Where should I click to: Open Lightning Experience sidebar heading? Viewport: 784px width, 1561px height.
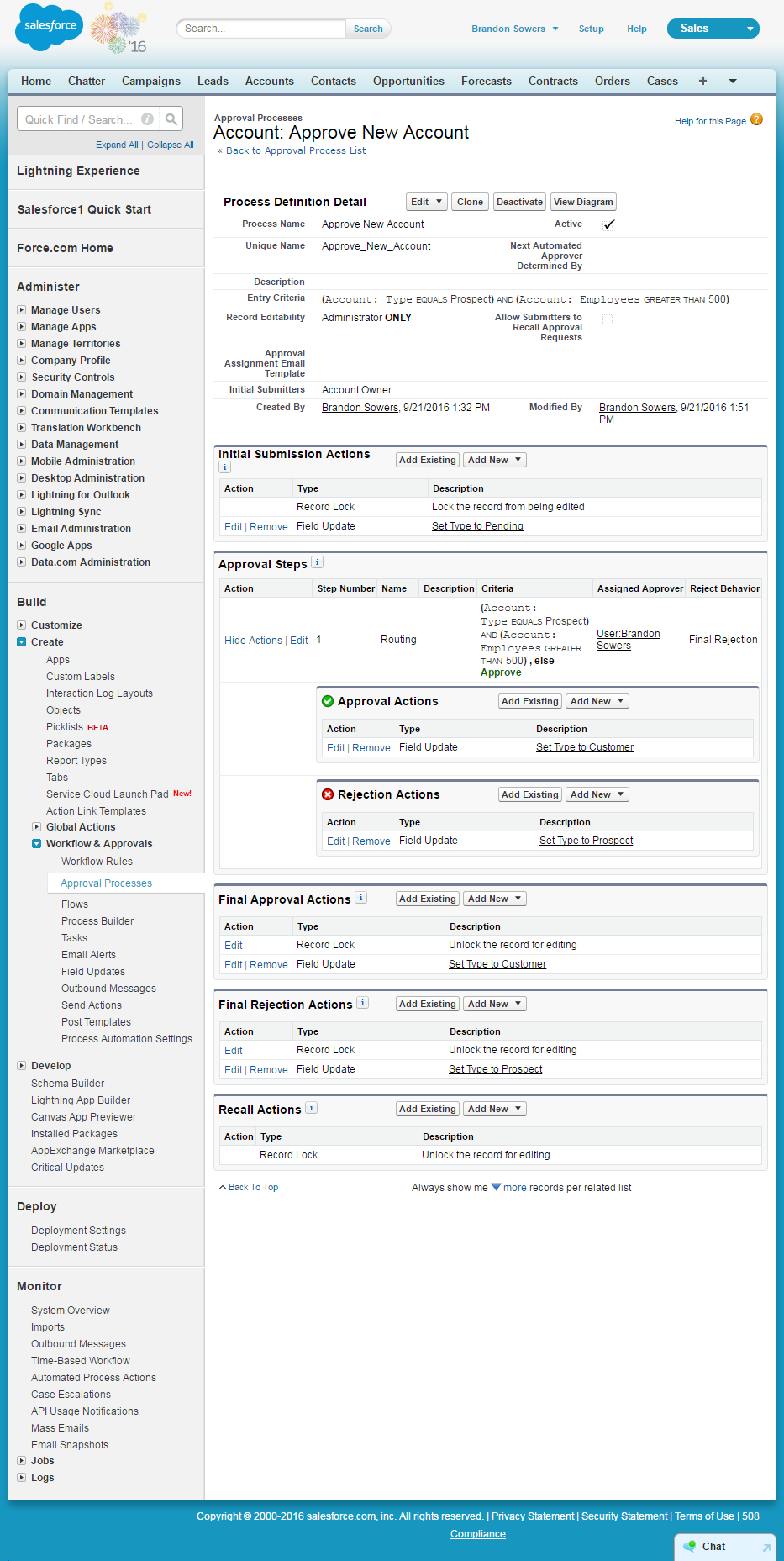78,171
